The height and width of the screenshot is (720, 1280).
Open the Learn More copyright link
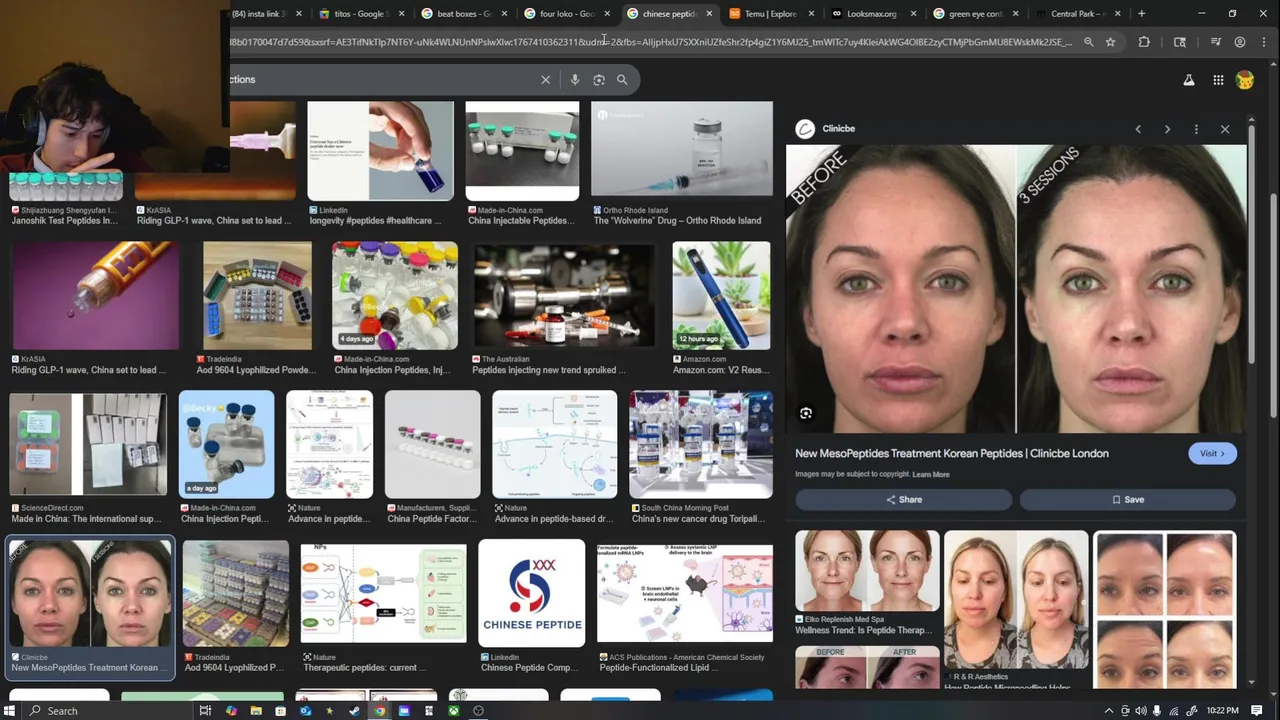tap(931, 474)
